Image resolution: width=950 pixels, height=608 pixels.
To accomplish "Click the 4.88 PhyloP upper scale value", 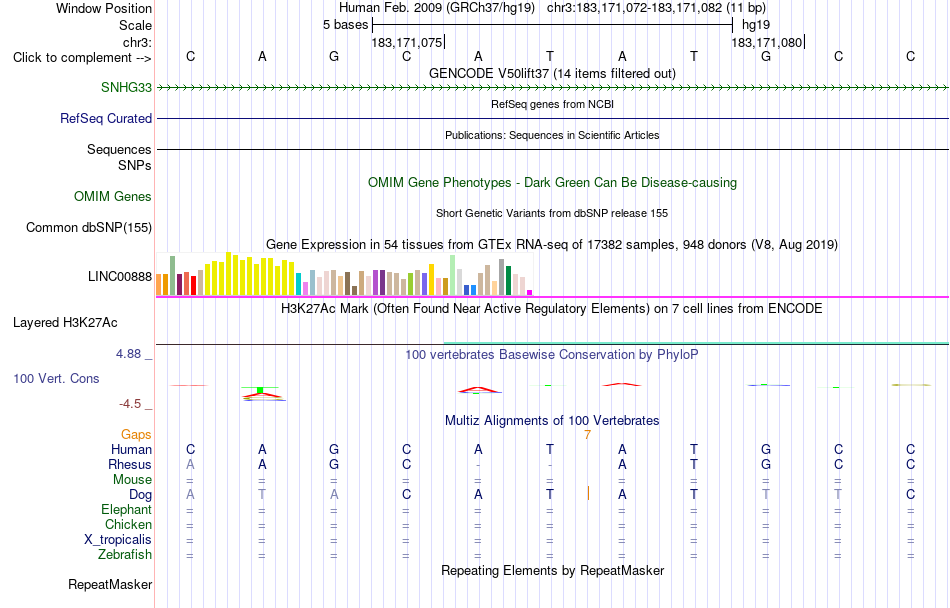I will 128,354.
